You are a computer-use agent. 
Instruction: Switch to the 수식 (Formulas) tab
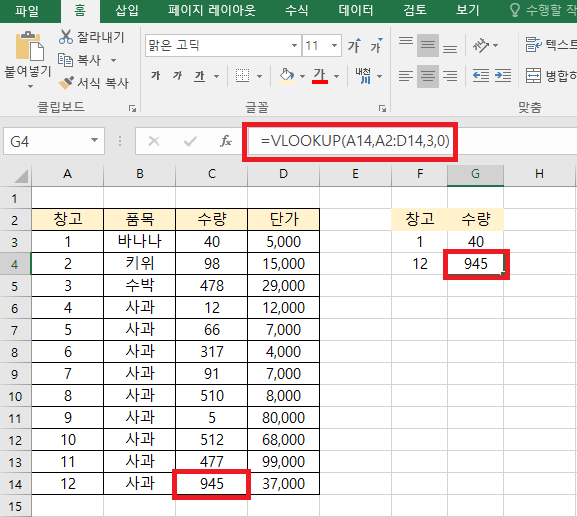click(x=296, y=11)
